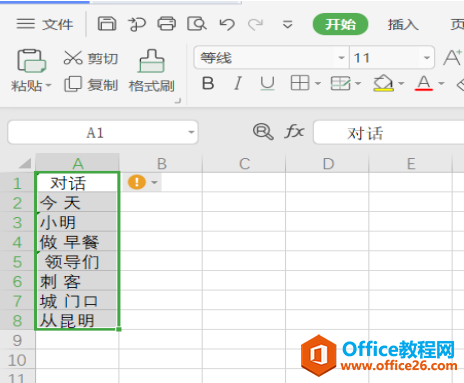Click cell containing 从昆明
This screenshot has height=383, width=464.
point(77,320)
